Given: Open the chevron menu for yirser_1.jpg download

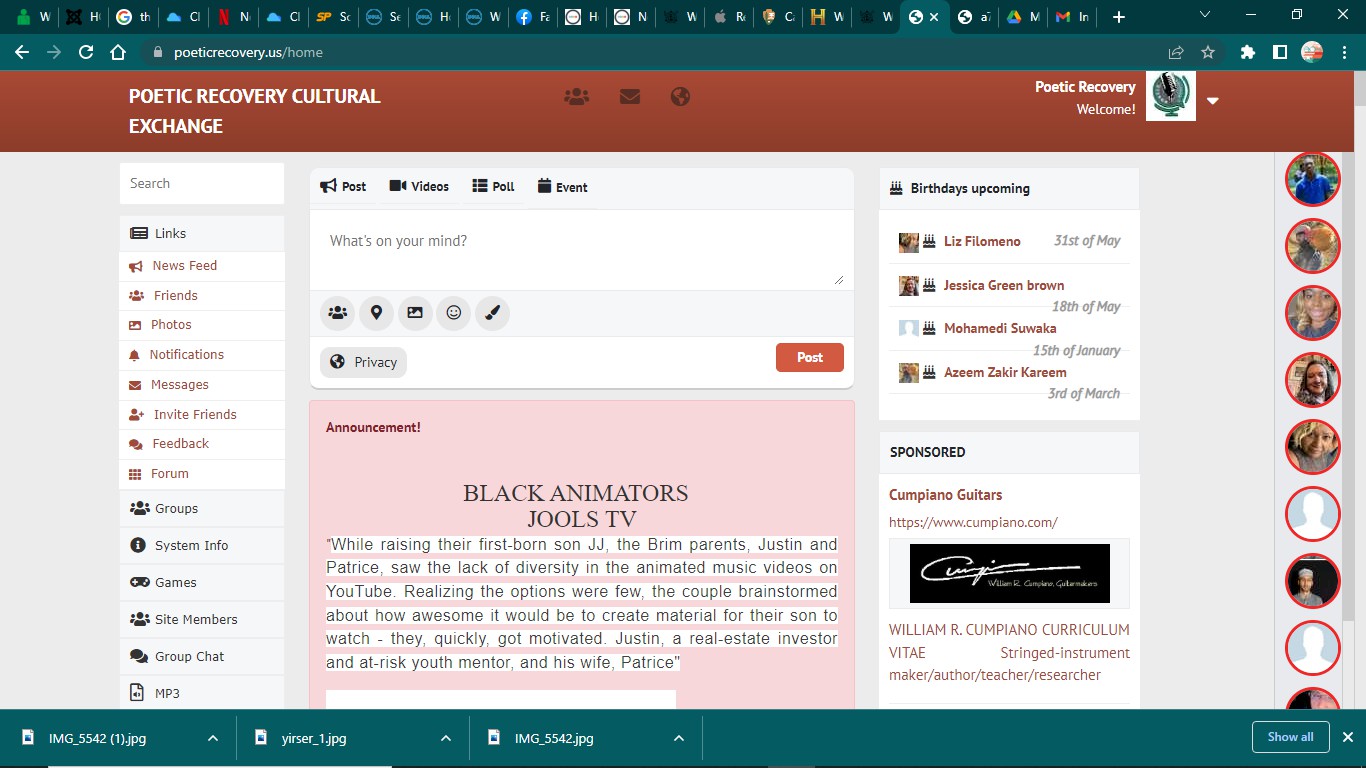Looking at the screenshot, I should [446, 738].
